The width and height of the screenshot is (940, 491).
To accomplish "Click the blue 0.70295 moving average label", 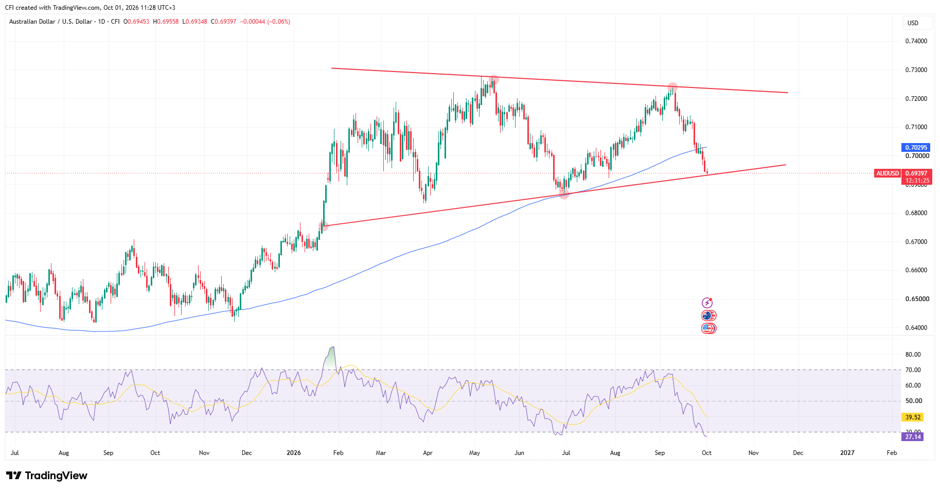I will pos(917,147).
